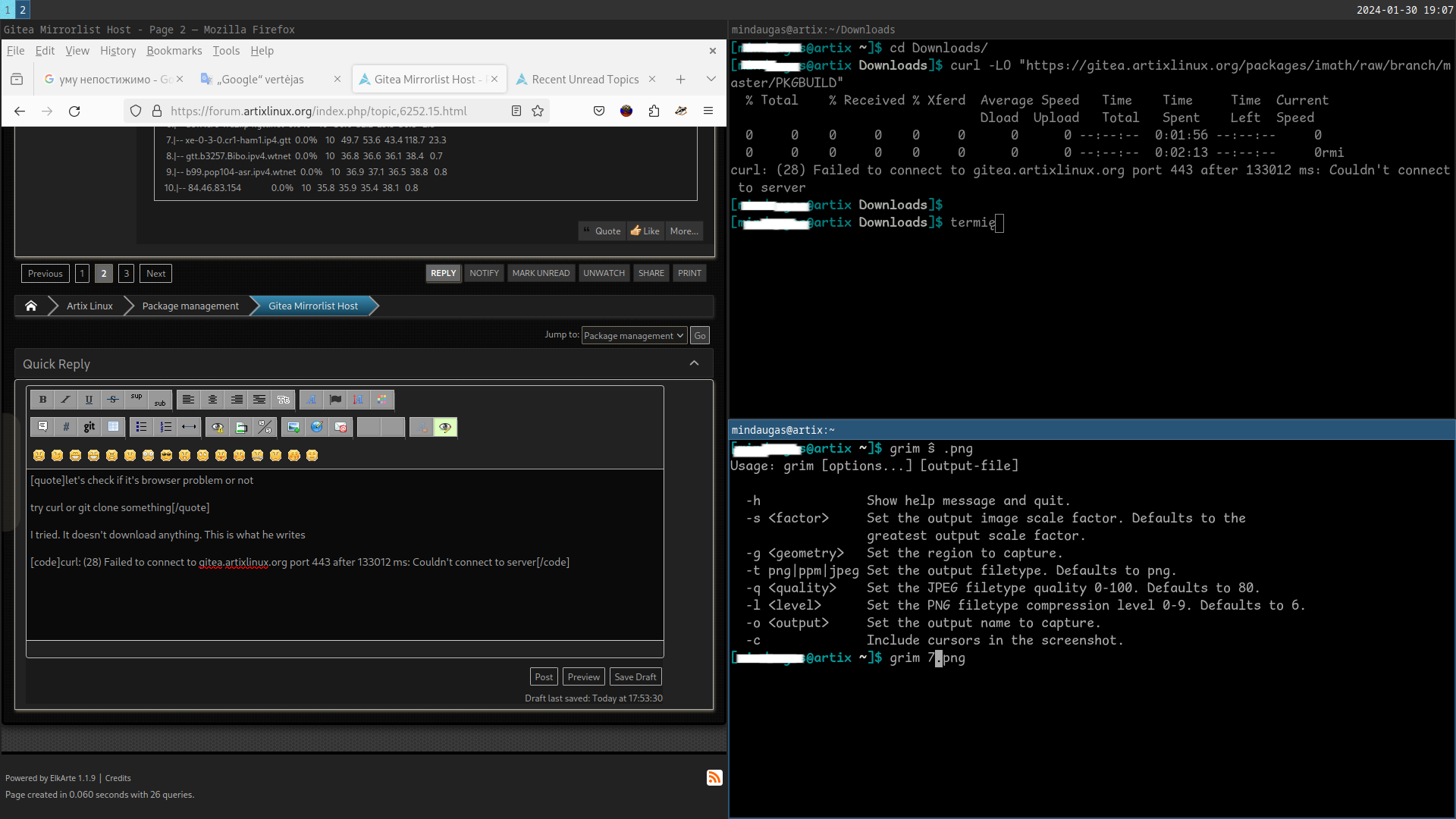This screenshot has height=819, width=1456.
Task: Go to forum home via house icon
Action: coord(31,306)
